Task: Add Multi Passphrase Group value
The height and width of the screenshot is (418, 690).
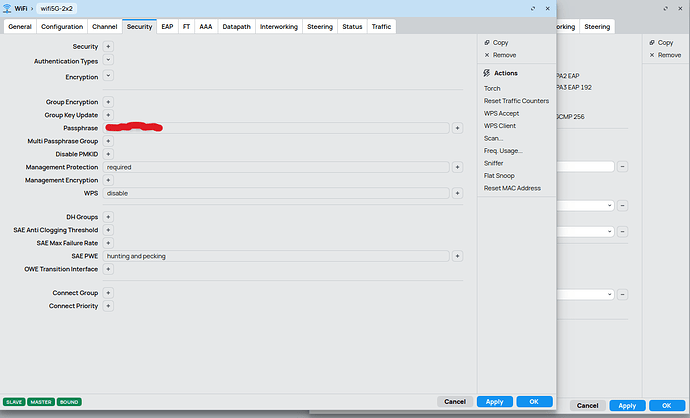Action: [108, 141]
